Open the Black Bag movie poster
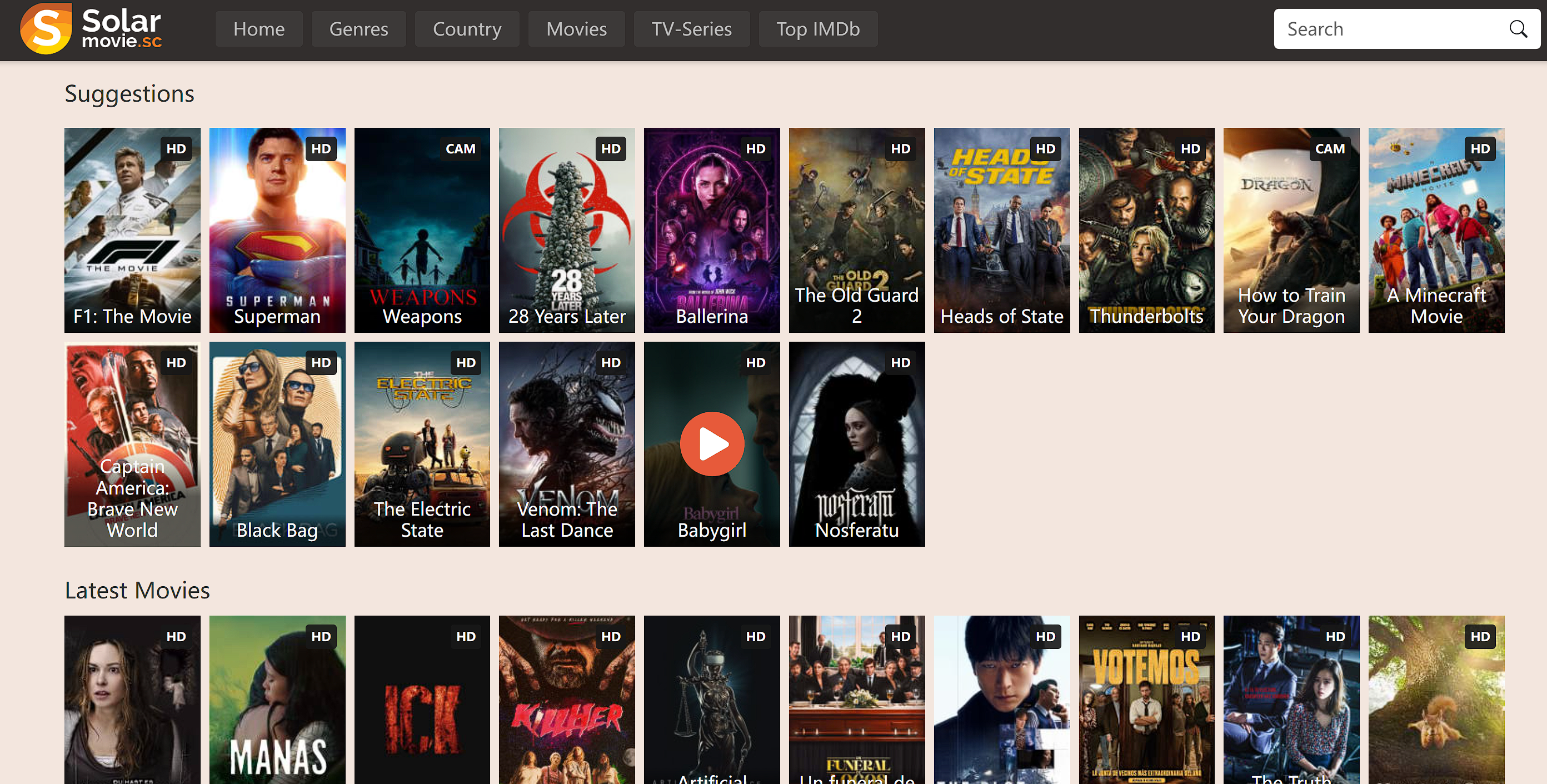The height and width of the screenshot is (784, 1547). tap(277, 444)
